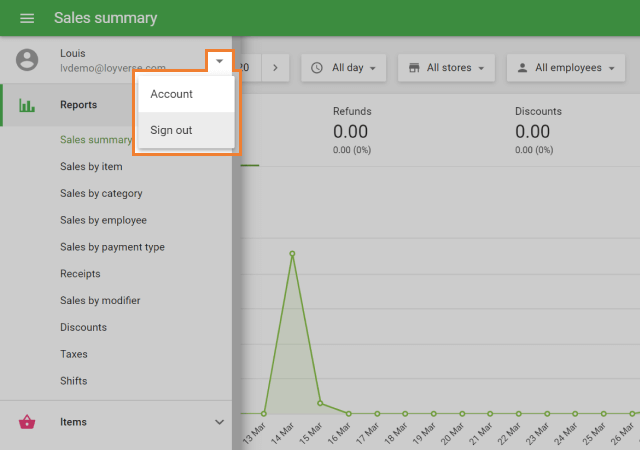Select the Discounts summary tile

coord(538,130)
